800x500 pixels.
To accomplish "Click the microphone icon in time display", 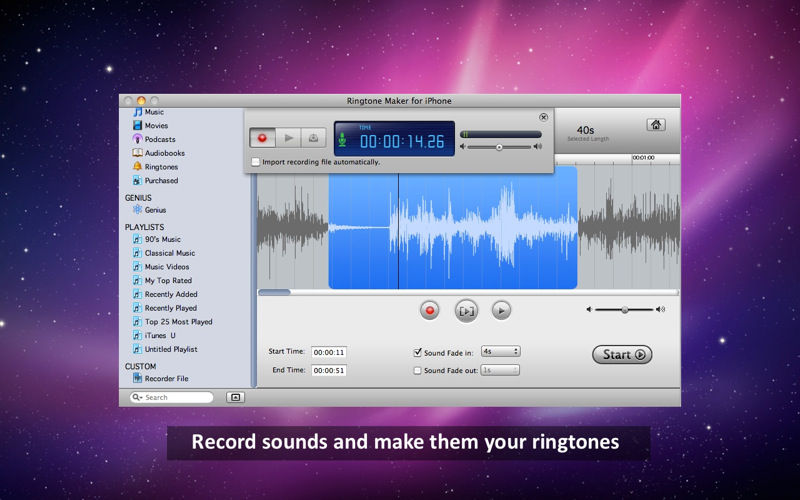I will tap(342, 140).
